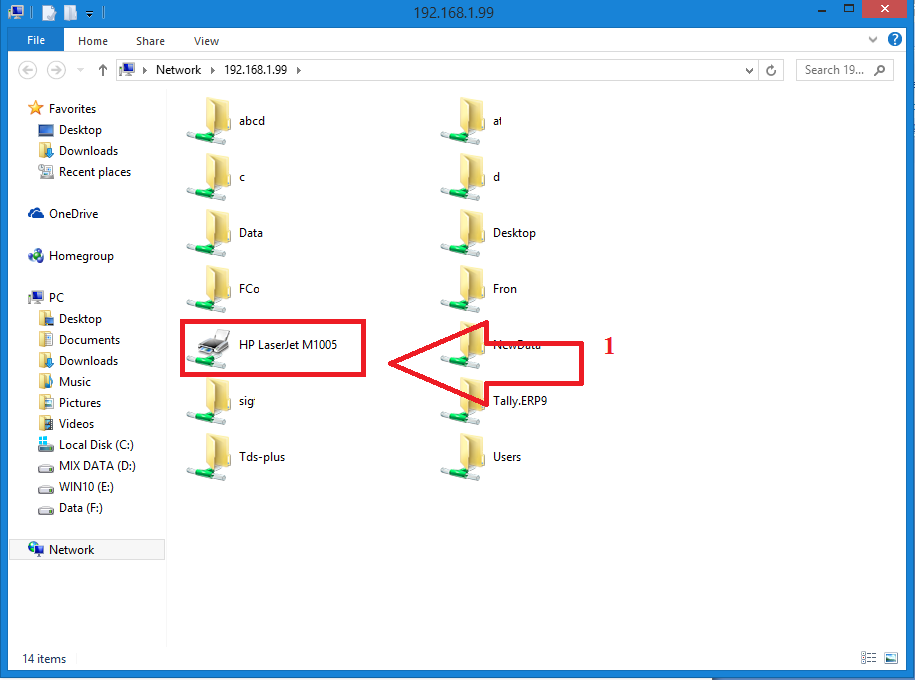Viewport: 915px width, 680px height.
Task: Go to OneDrive in navigation pane
Action: [x=73, y=214]
